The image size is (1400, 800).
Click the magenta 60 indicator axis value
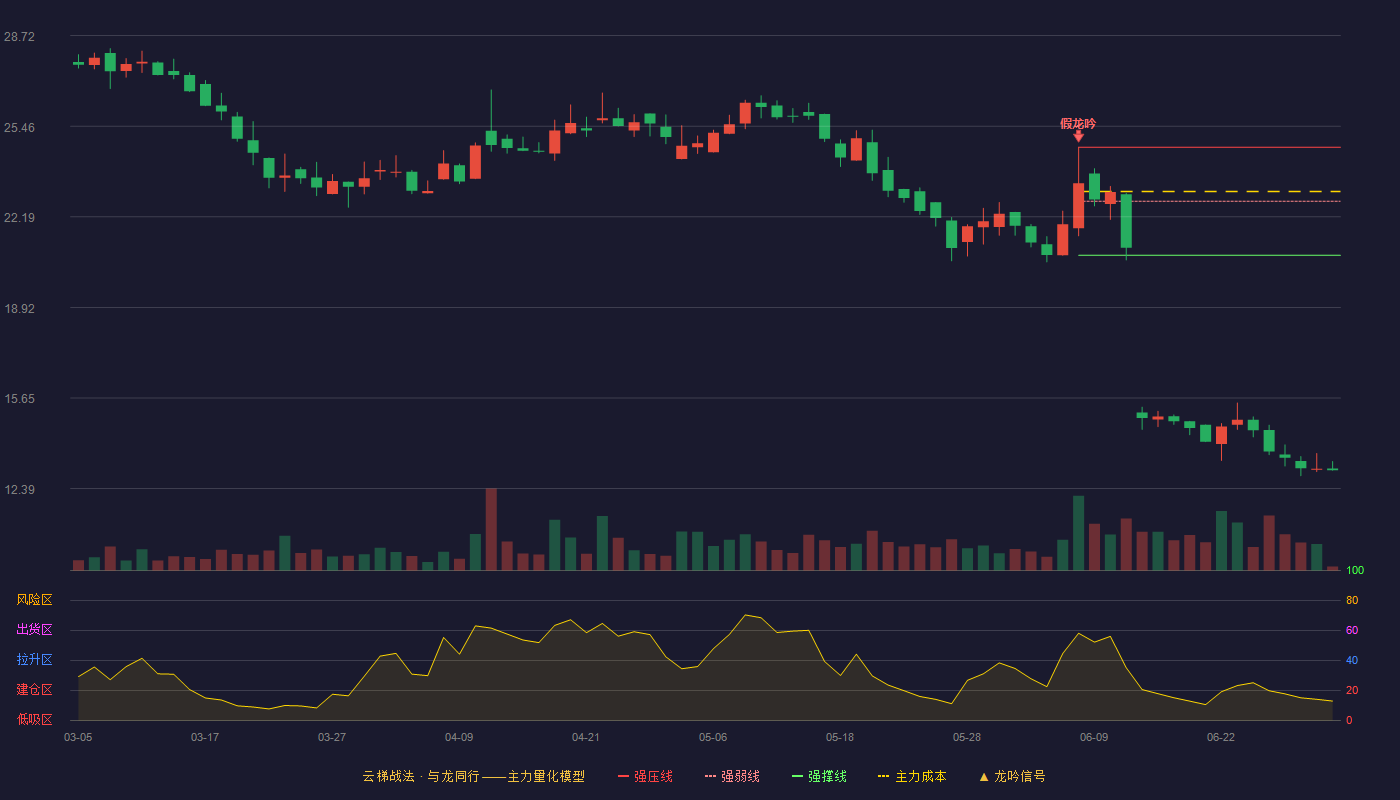pyautogui.click(x=1352, y=630)
